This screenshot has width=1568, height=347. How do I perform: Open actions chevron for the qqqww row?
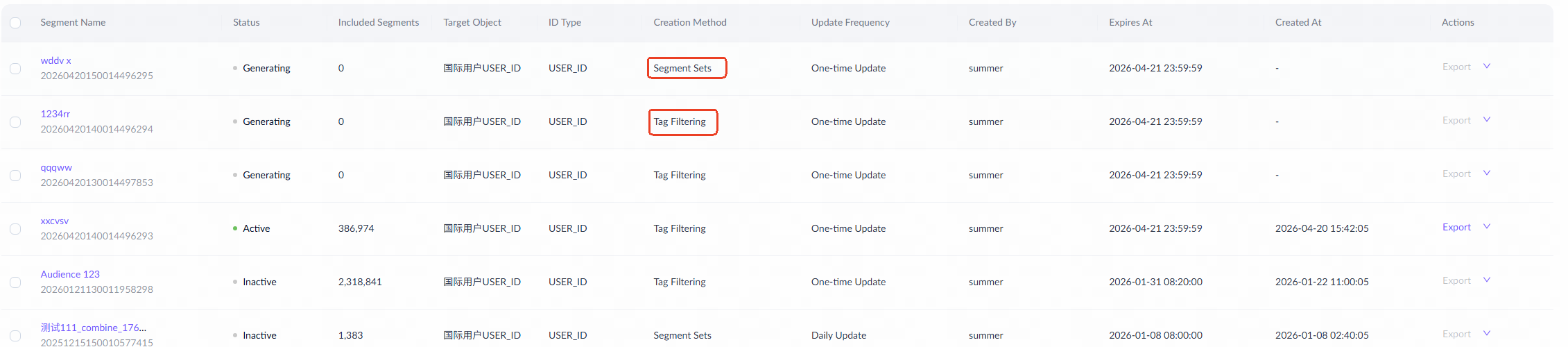(1487, 173)
